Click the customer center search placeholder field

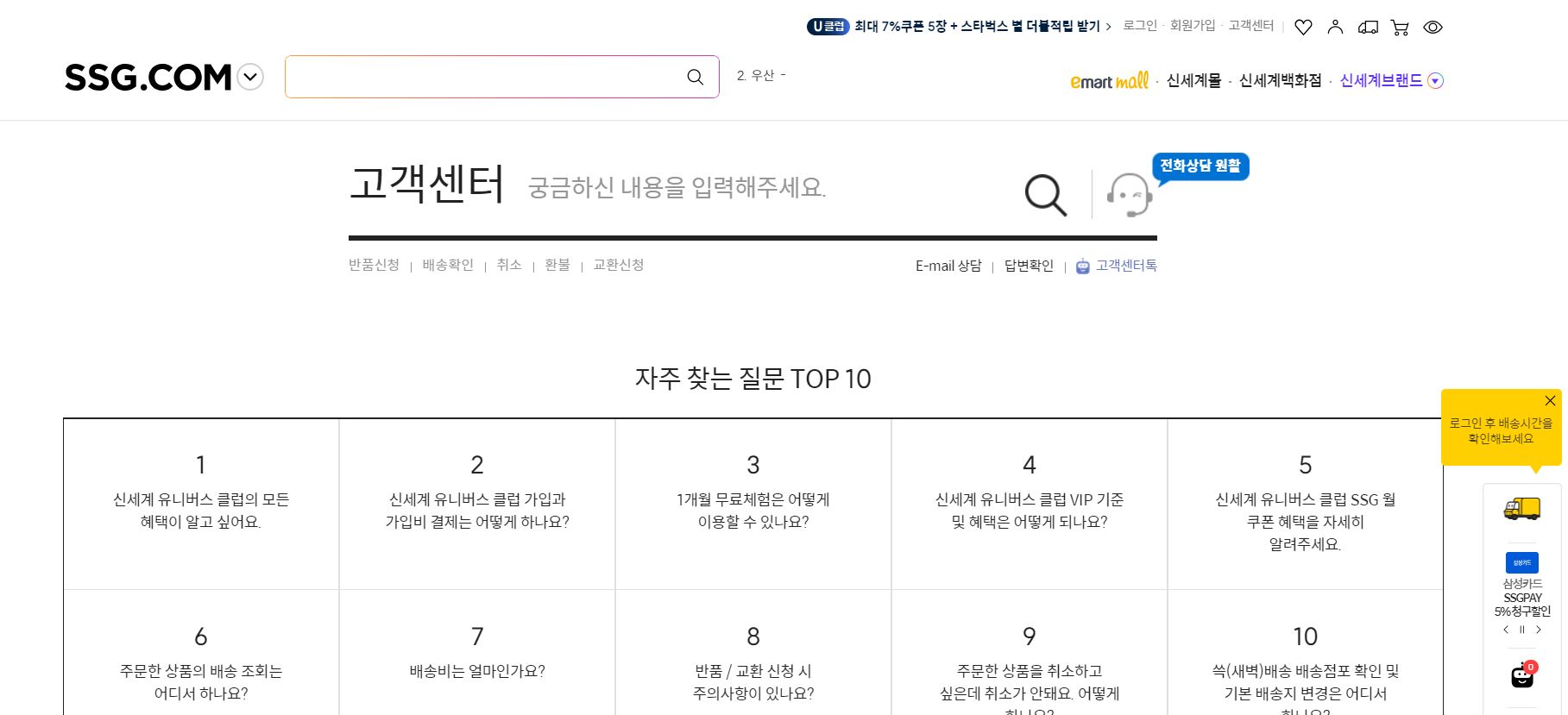[677, 187]
